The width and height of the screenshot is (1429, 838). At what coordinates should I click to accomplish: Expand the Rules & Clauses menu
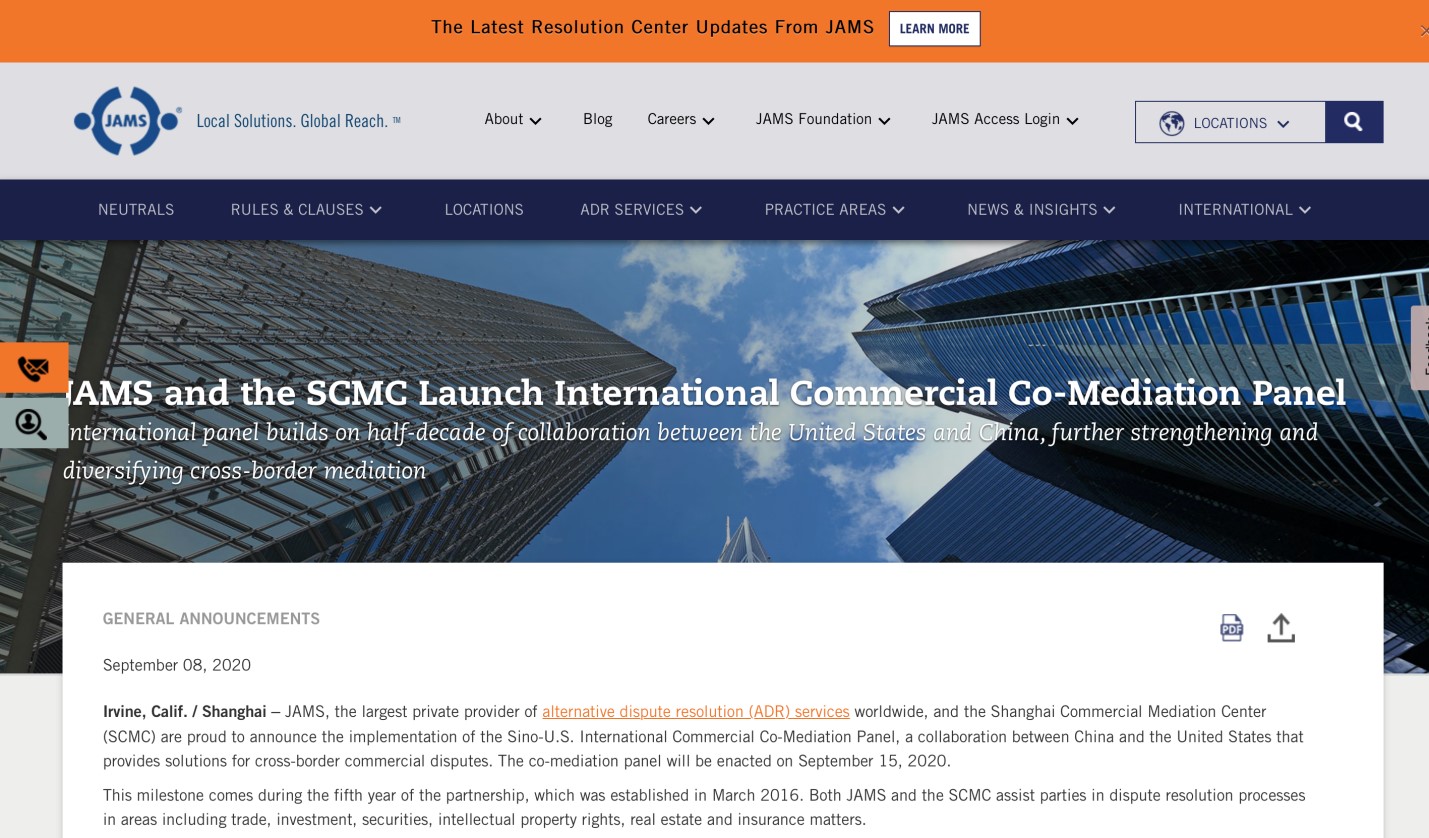307,210
